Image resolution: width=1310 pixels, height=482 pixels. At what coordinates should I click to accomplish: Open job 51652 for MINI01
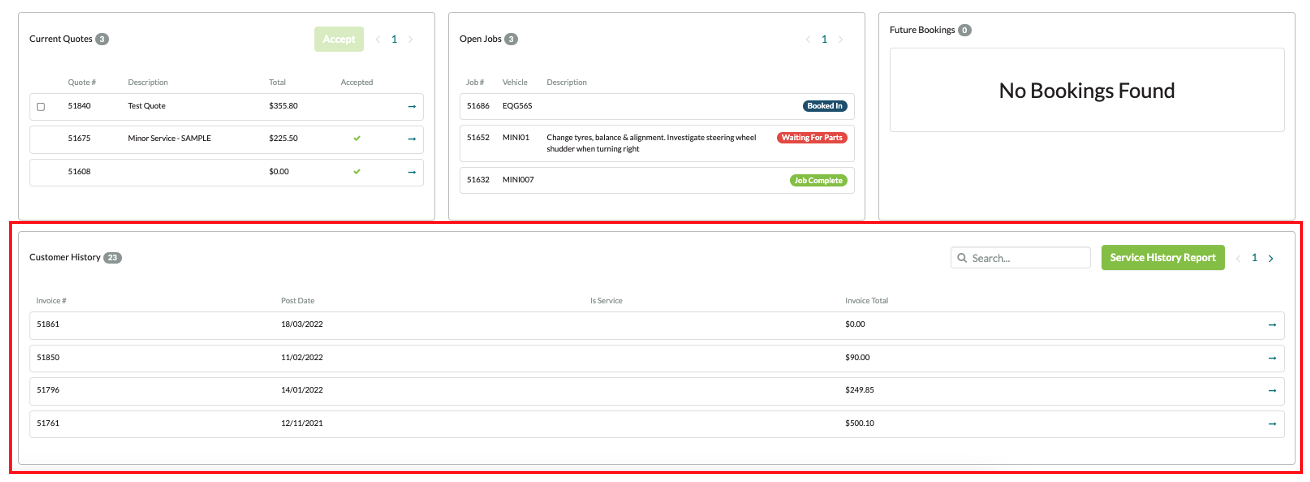(x=657, y=143)
